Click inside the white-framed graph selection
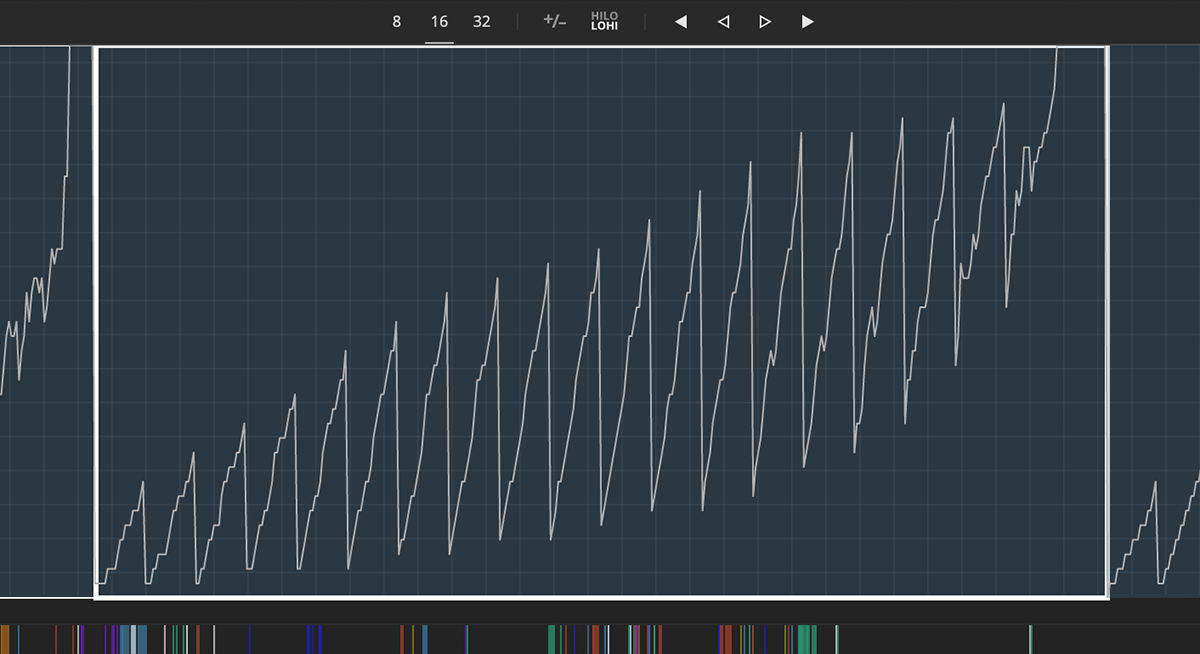1200x654 pixels. [600, 320]
